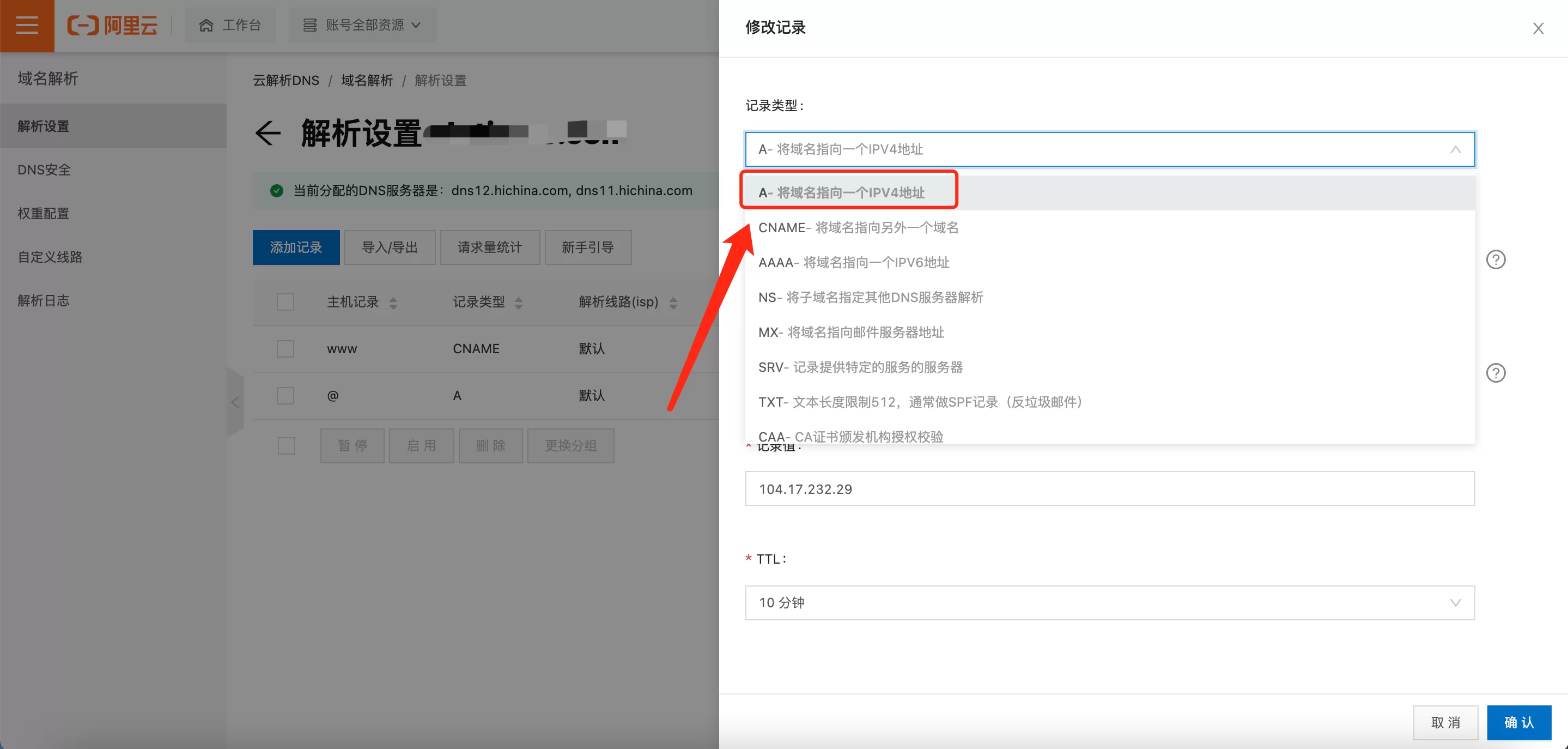Open 权重配置 in the sidebar
The width and height of the screenshot is (1568, 749).
pos(113,214)
